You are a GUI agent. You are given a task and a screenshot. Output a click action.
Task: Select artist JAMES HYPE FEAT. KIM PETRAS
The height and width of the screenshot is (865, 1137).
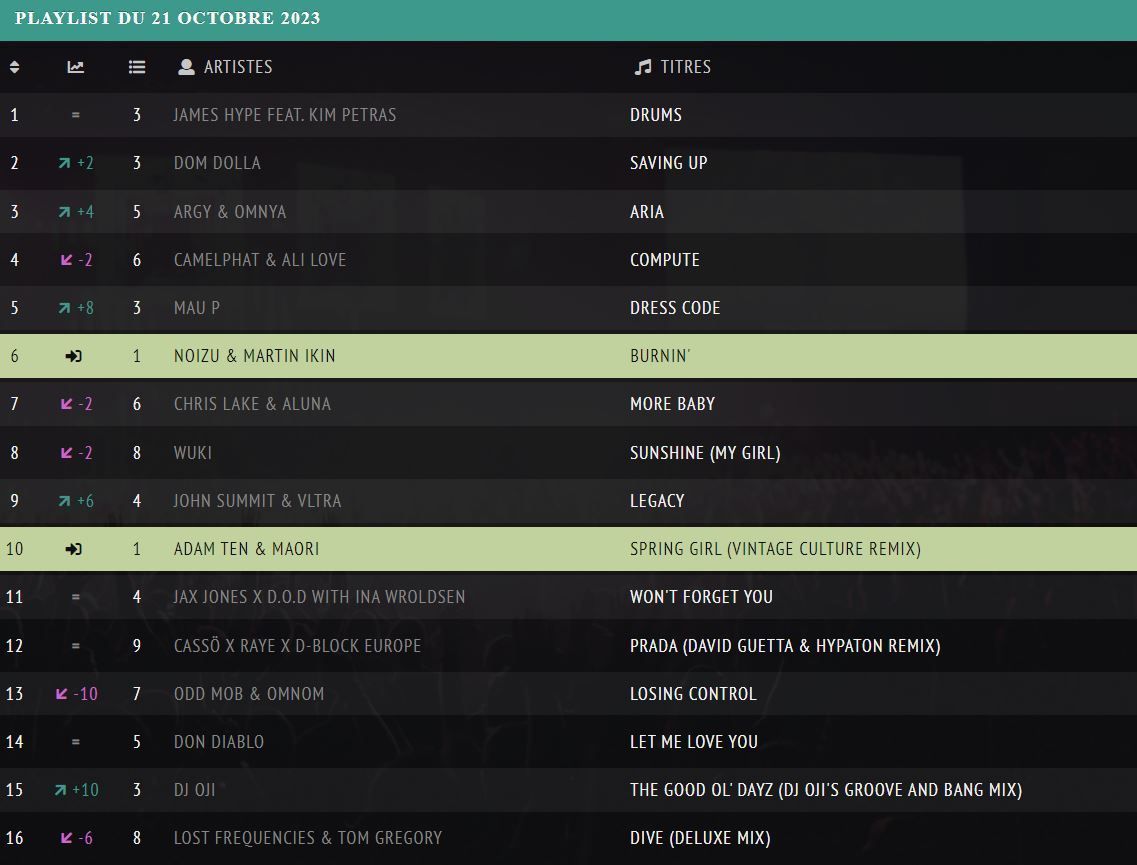285,115
